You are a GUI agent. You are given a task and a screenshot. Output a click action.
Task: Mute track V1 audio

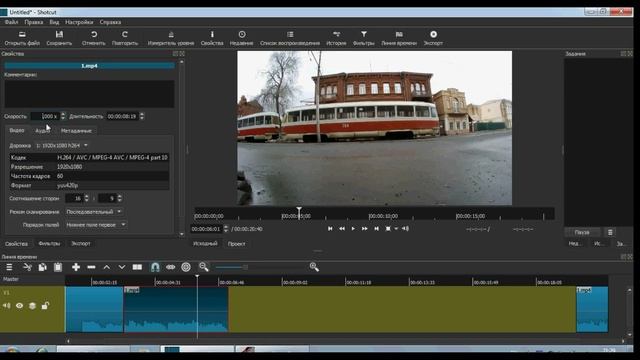click(x=7, y=306)
